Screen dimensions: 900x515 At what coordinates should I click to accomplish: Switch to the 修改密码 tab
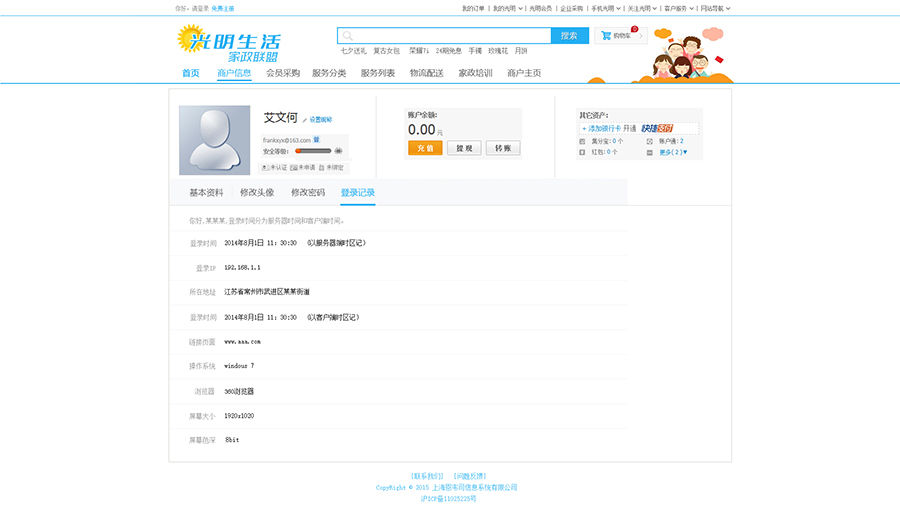307,192
